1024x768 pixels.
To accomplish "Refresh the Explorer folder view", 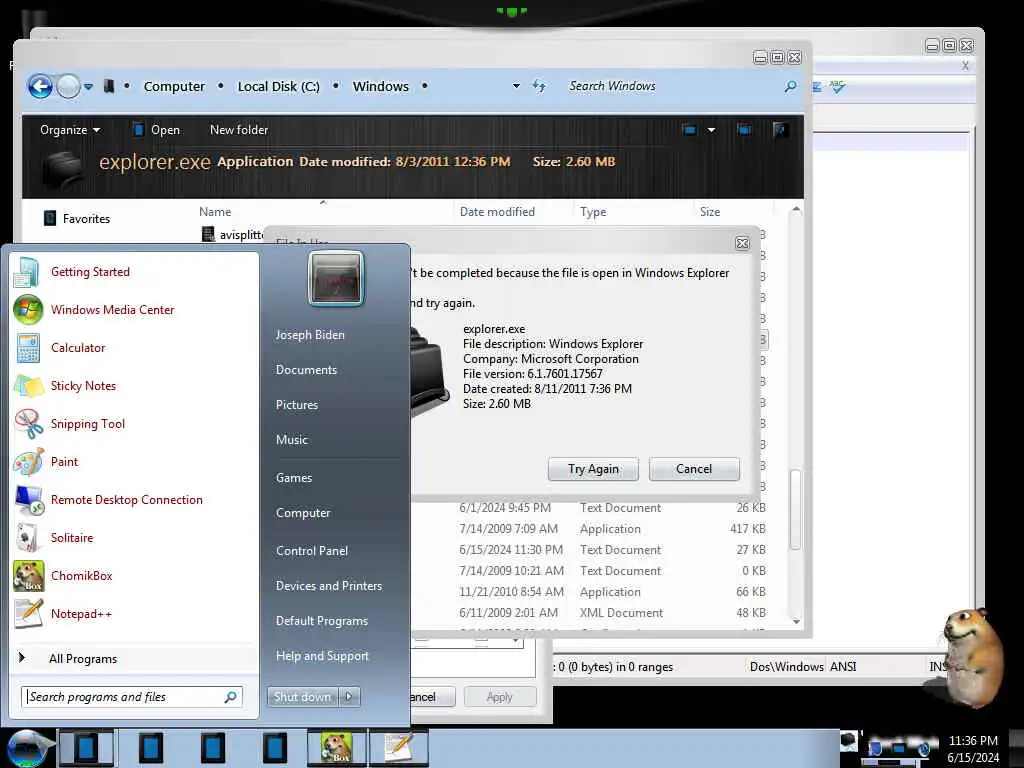I will (x=539, y=86).
